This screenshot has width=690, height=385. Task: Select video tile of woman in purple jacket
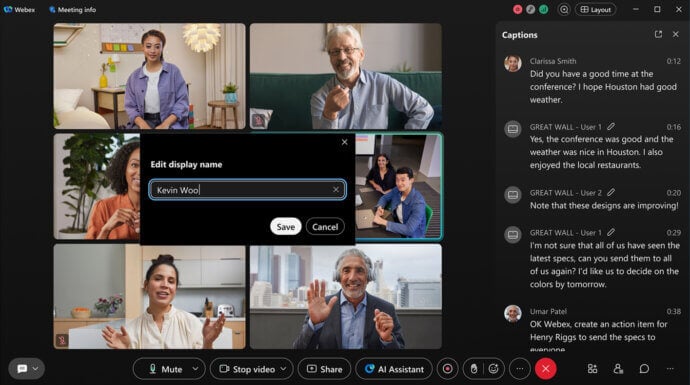click(150, 76)
